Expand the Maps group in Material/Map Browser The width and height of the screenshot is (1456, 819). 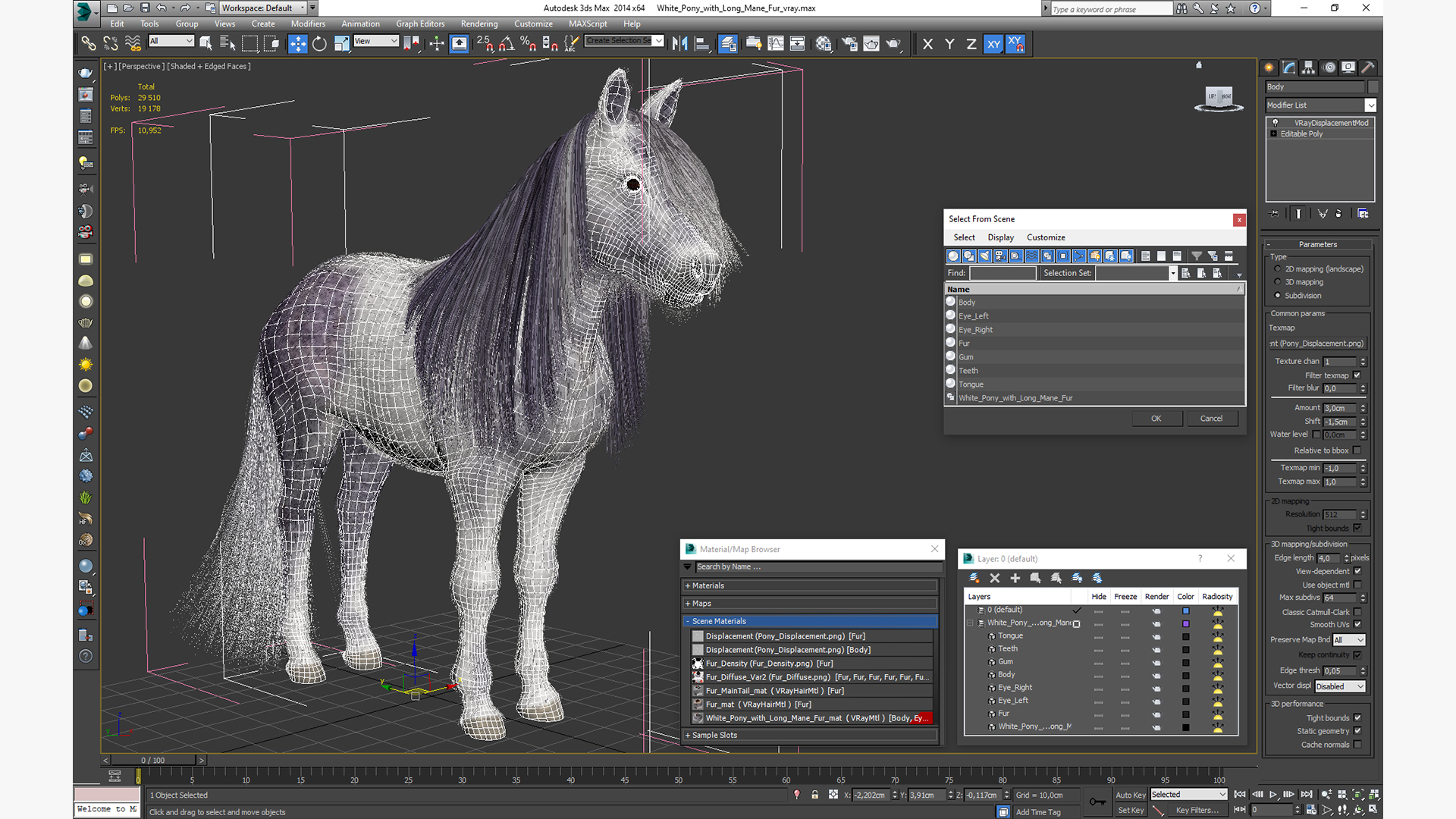[x=809, y=604]
